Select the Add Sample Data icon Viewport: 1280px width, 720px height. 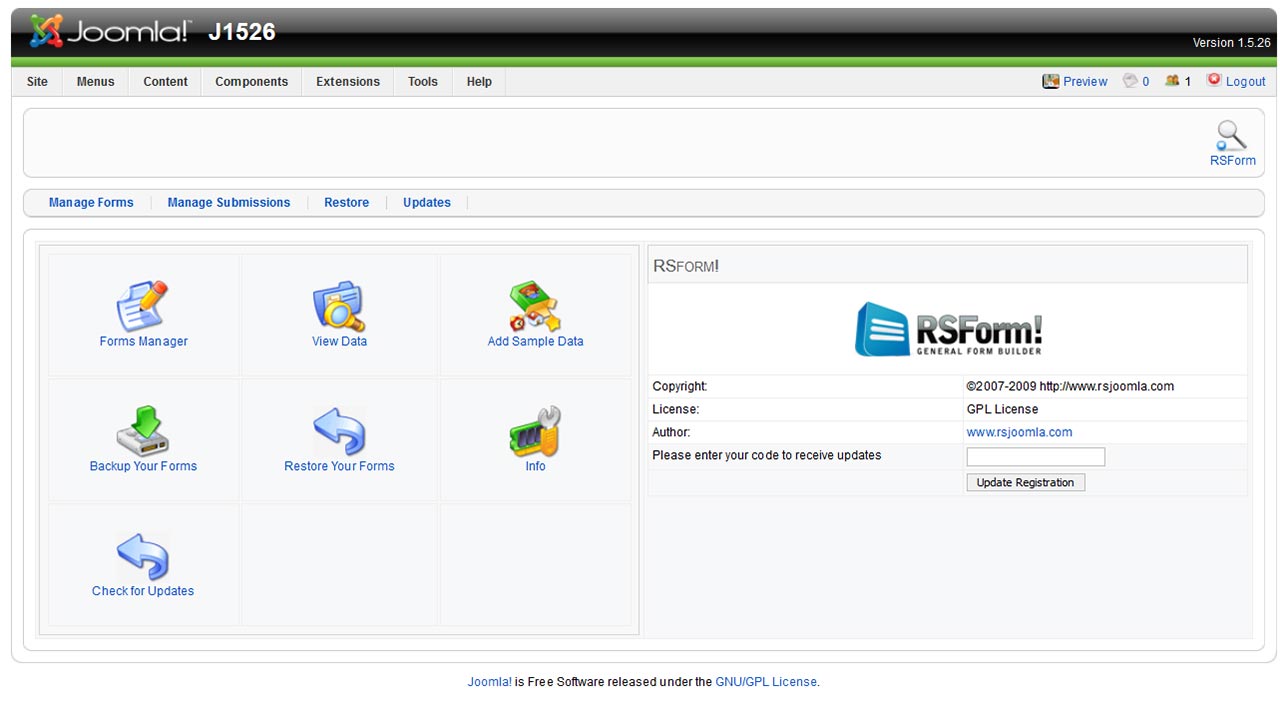point(535,307)
